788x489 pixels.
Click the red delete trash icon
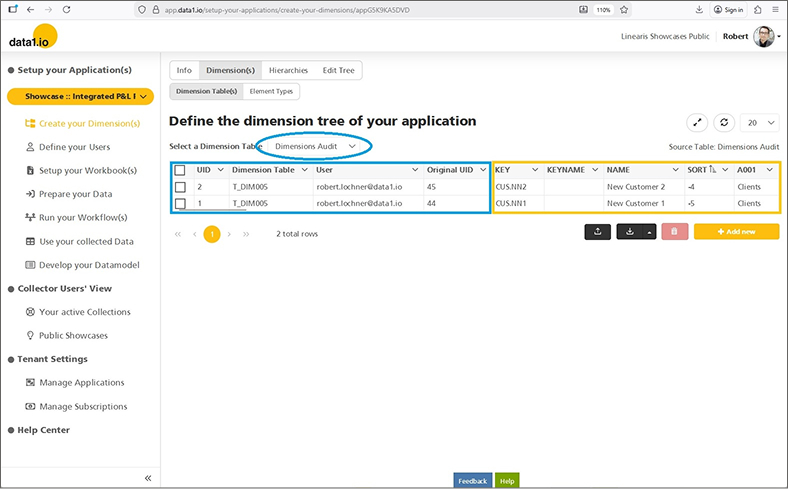pyautogui.click(x=674, y=231)
